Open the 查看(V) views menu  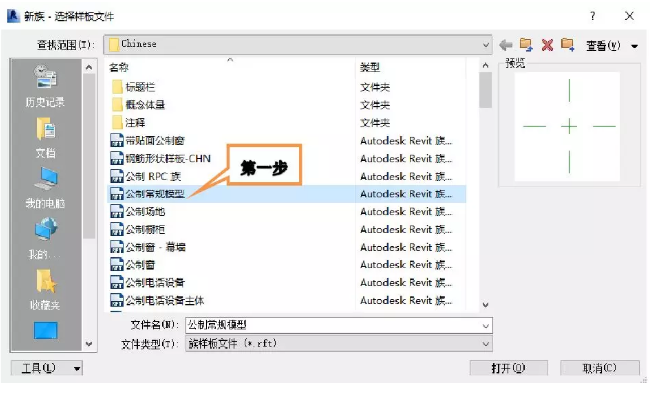coord(603,45)
